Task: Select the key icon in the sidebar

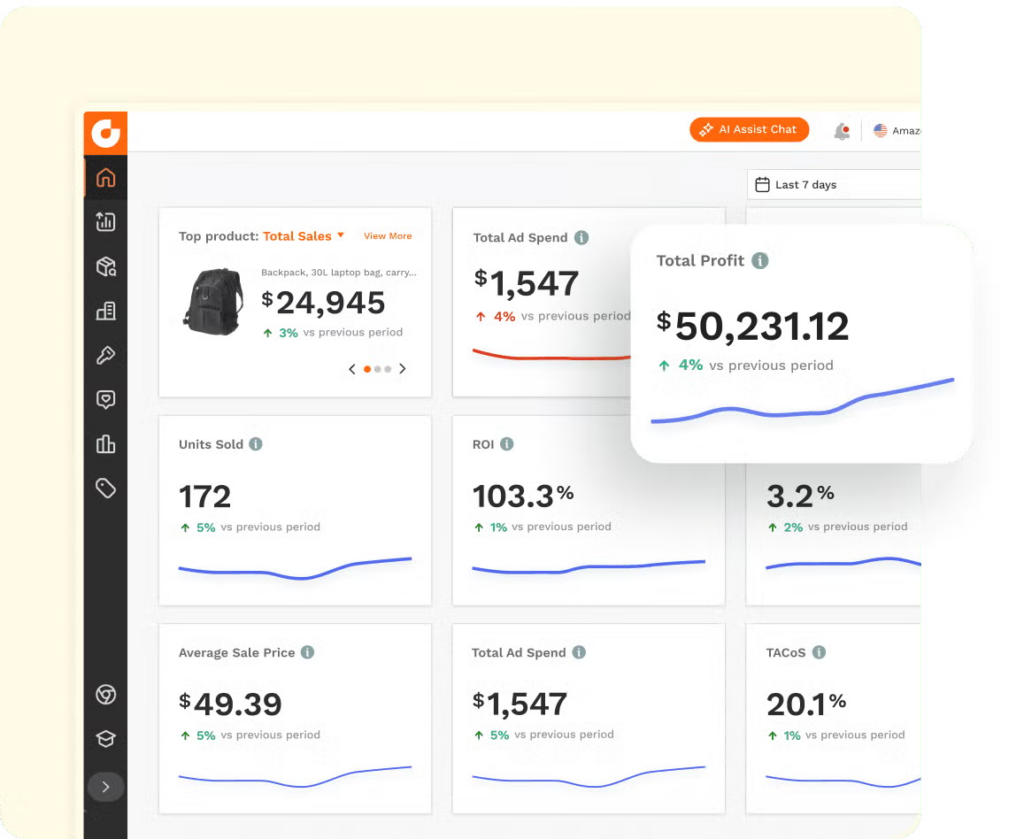Action: pyautogui.click(x=105, y=355)
